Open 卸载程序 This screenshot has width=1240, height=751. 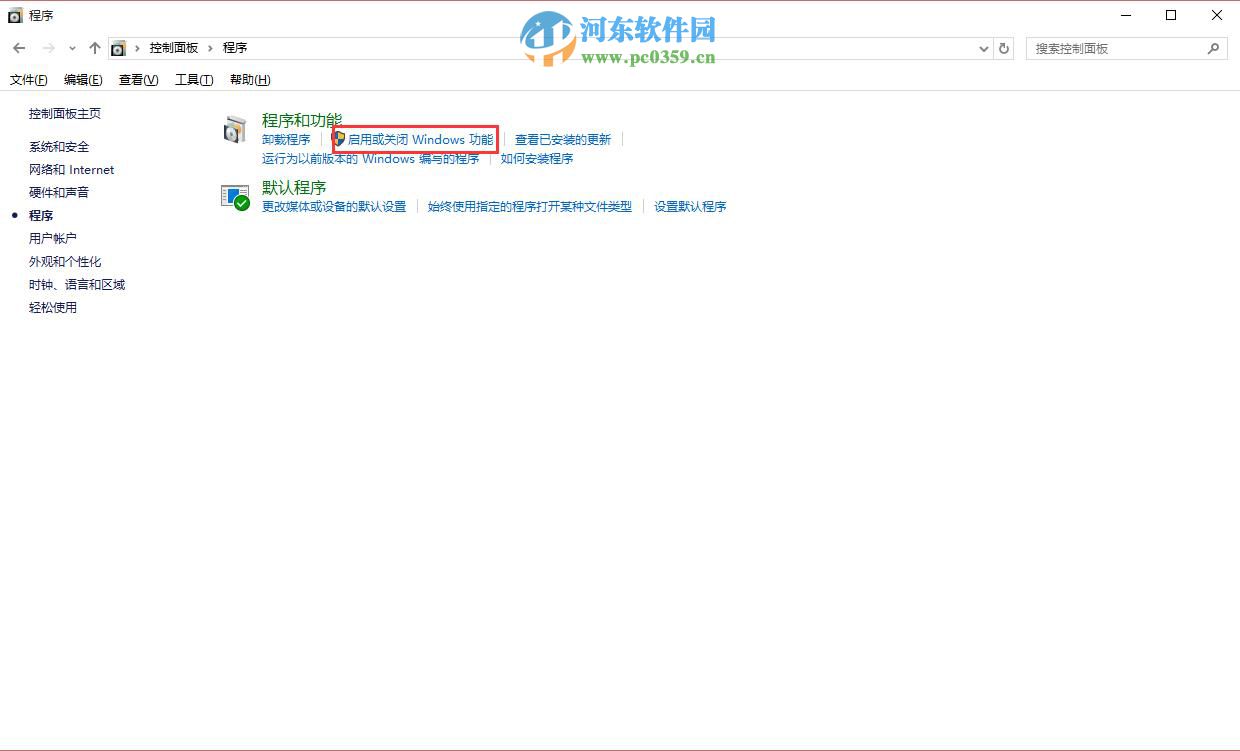pyautogui.click(x=285, y=139)
